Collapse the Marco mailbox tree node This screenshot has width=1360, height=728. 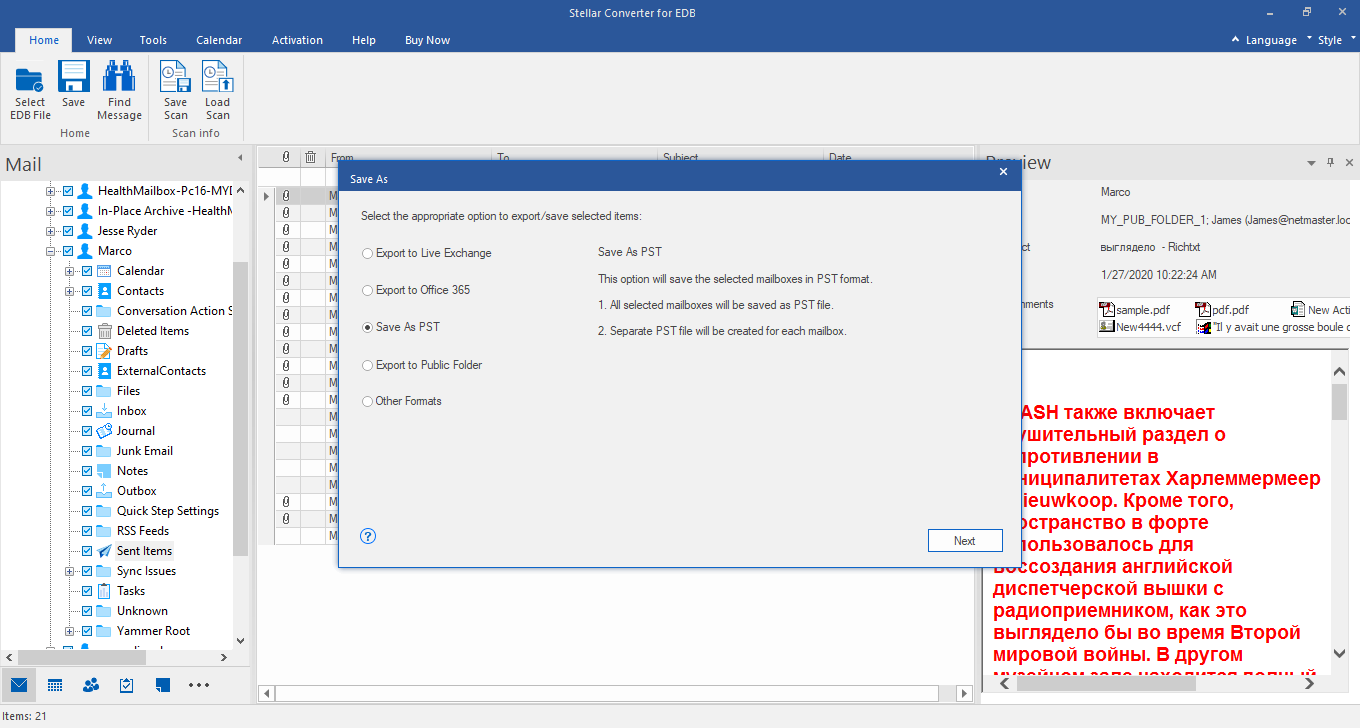pos(50,251)
